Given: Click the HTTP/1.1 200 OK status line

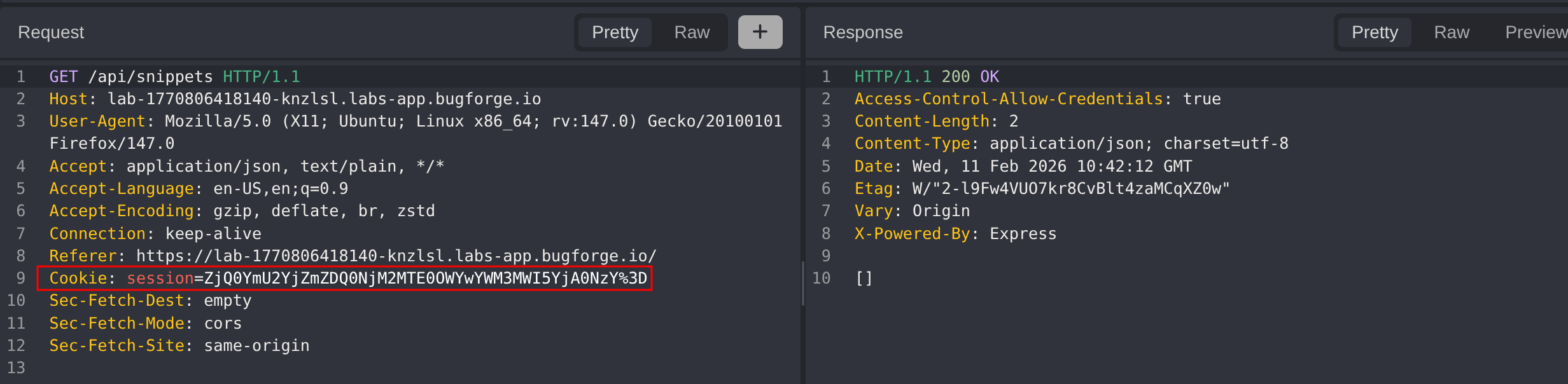Looking at the screenshot, I should coord(927,77).
